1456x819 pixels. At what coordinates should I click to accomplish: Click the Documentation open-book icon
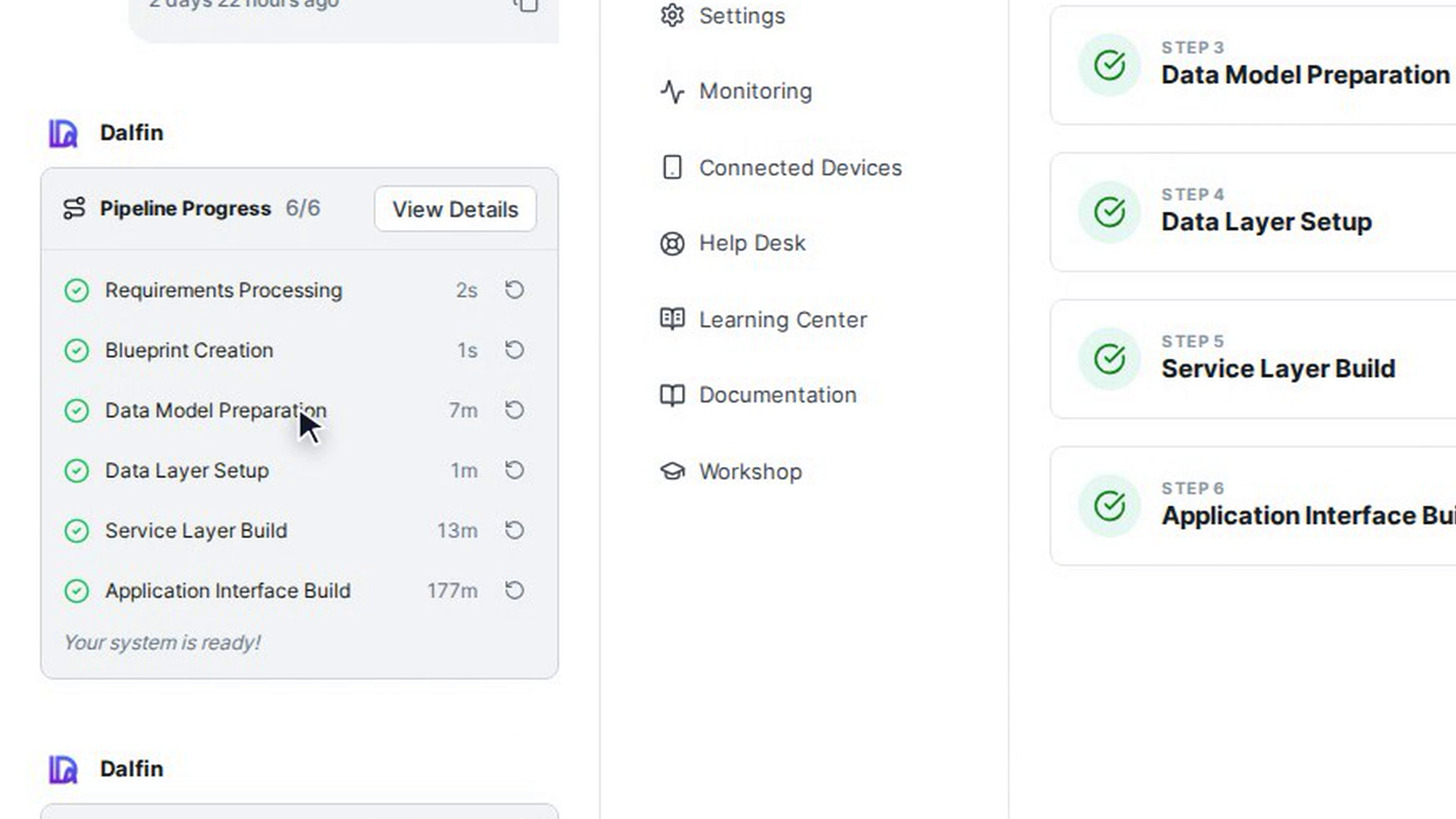tap(672, 395)
